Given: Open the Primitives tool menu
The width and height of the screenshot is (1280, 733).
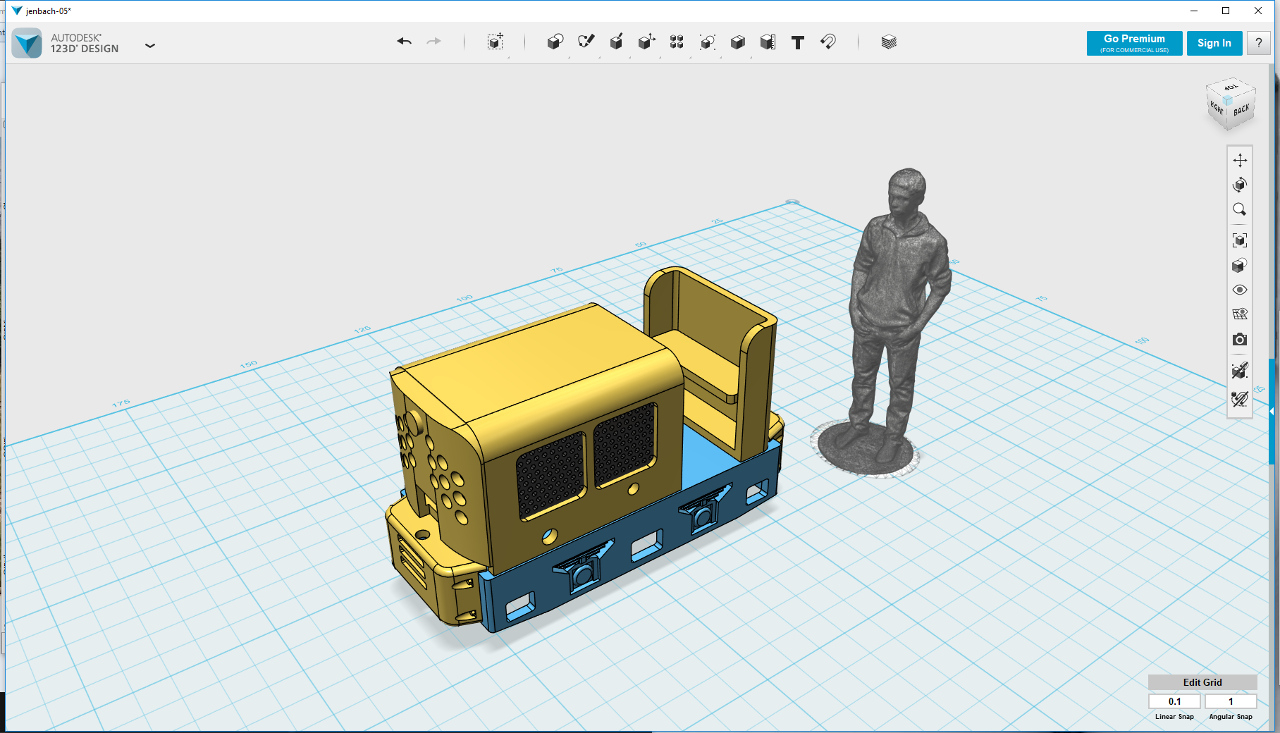Looking at the screenshot, I should (x=555, y=42).
